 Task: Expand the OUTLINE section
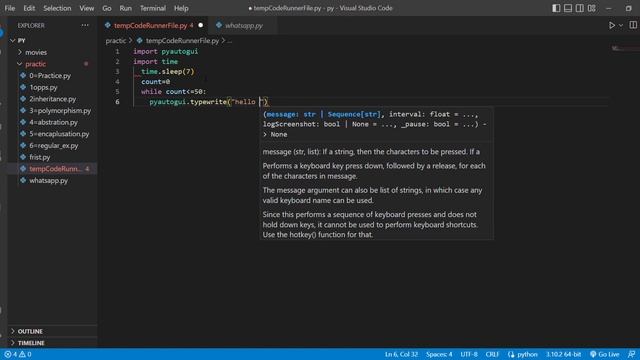(52, 331)
